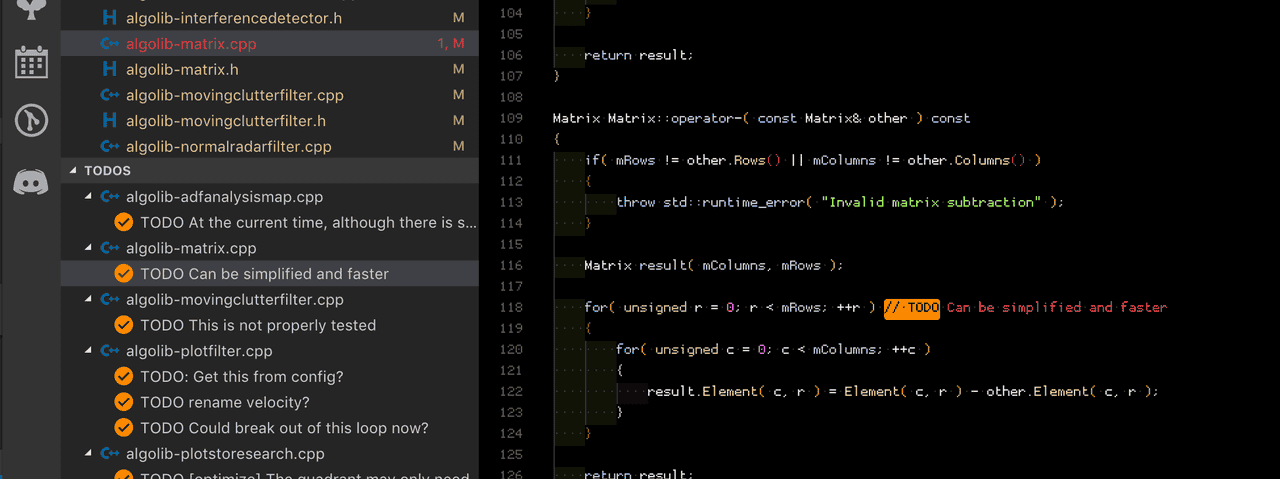The width and height of the screenshot is (1280, 479).
Task: Open algolib-movingclutterfilter.cpp in file list
Action: [x=234, y=96]
